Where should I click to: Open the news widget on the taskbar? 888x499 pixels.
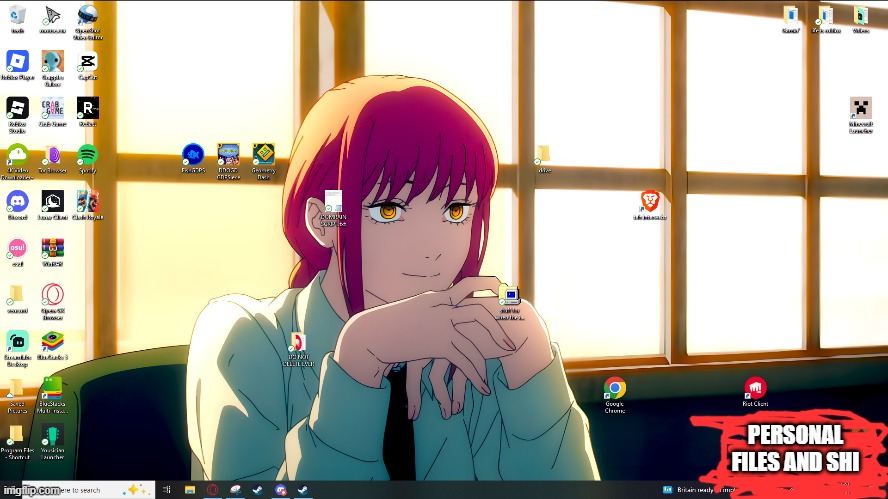pyautogui.click(x=698, y=490)
